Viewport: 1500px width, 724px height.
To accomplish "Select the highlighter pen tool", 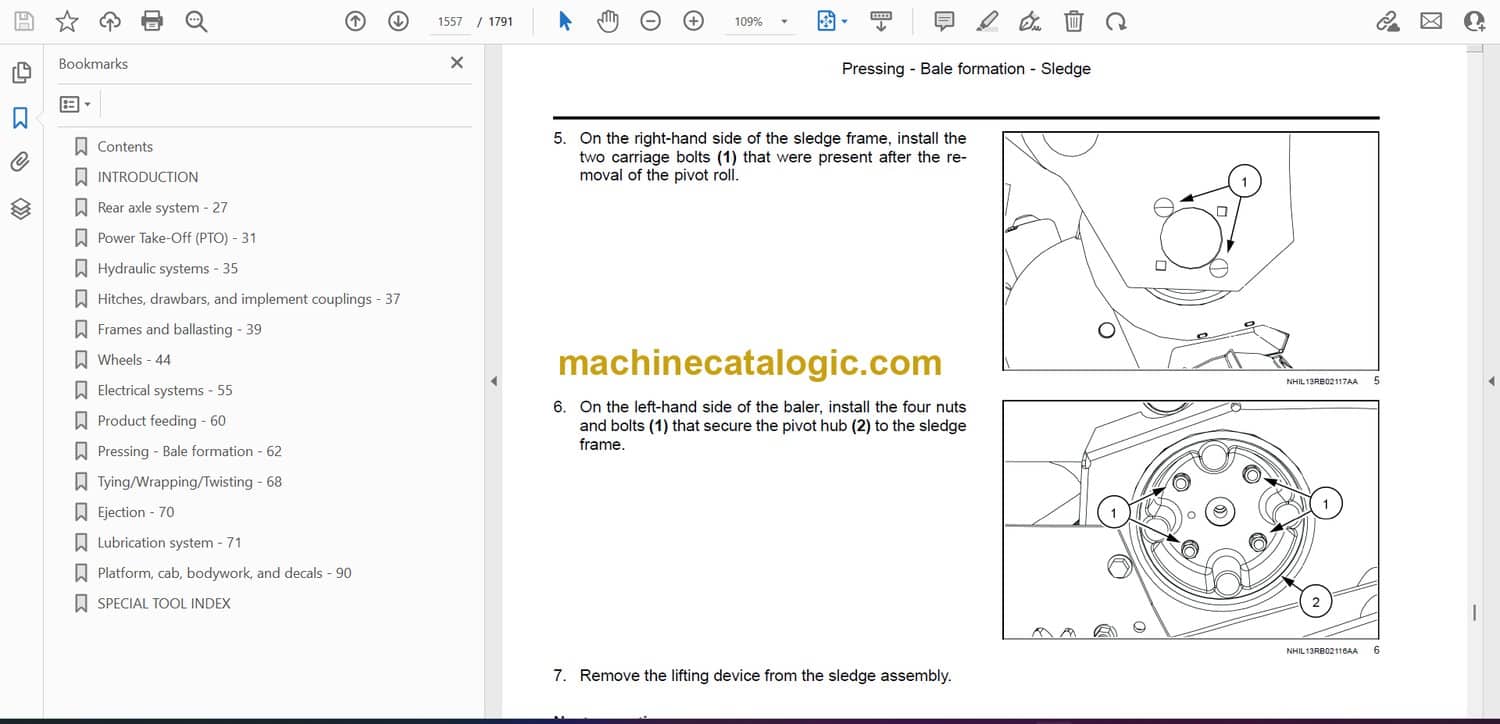I will click(x=987, y=21).
